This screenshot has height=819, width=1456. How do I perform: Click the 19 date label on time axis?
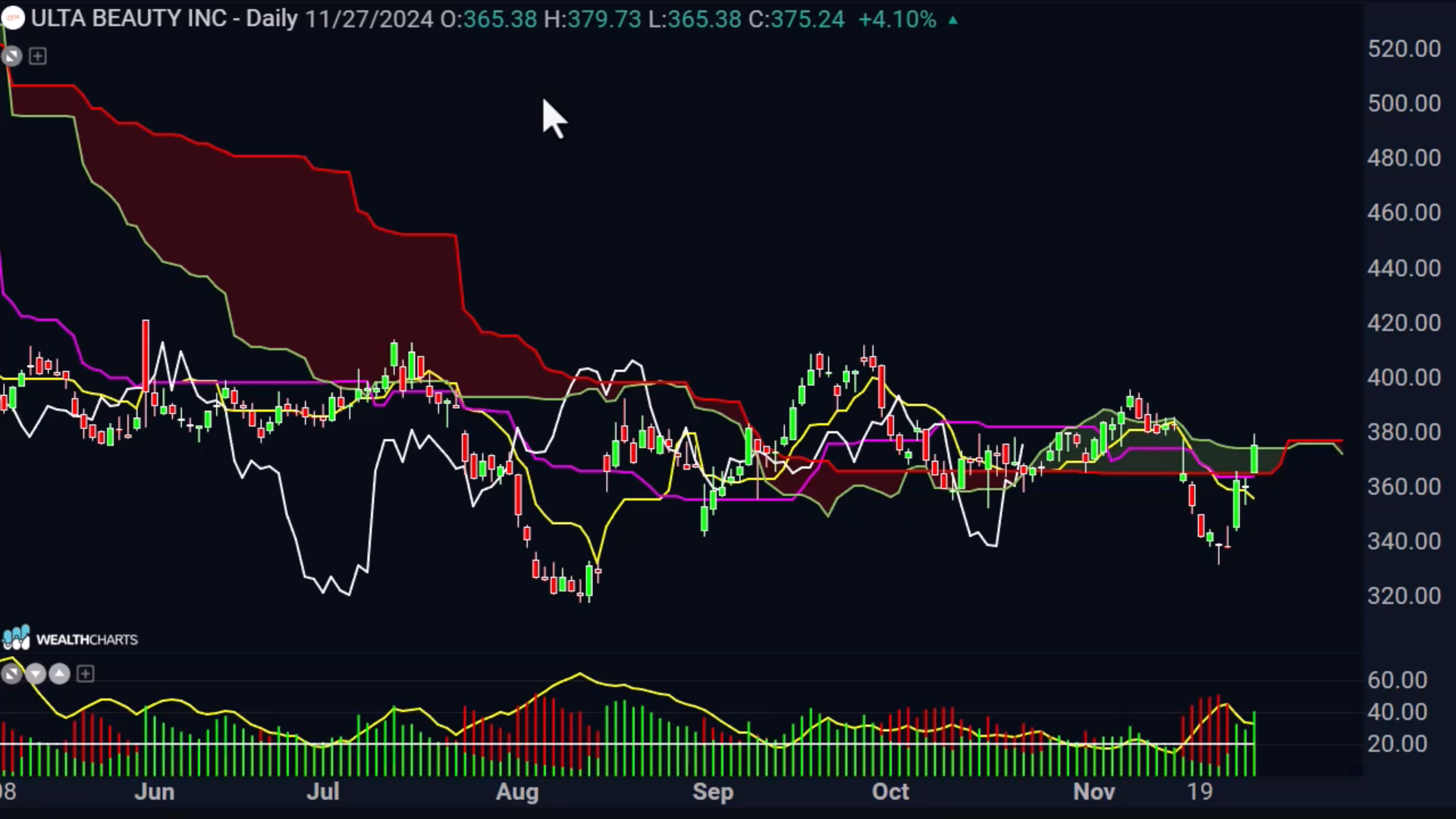[x=1200, y=792]
